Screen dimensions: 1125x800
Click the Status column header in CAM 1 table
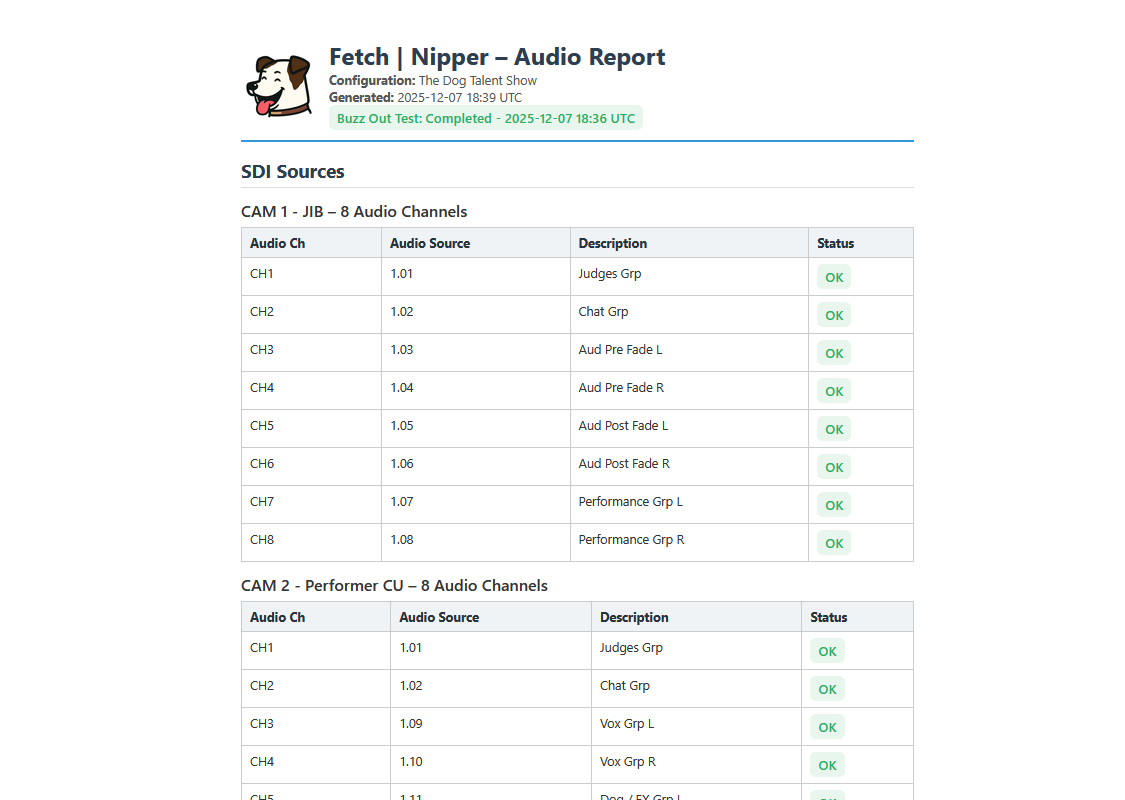point(835,243)
